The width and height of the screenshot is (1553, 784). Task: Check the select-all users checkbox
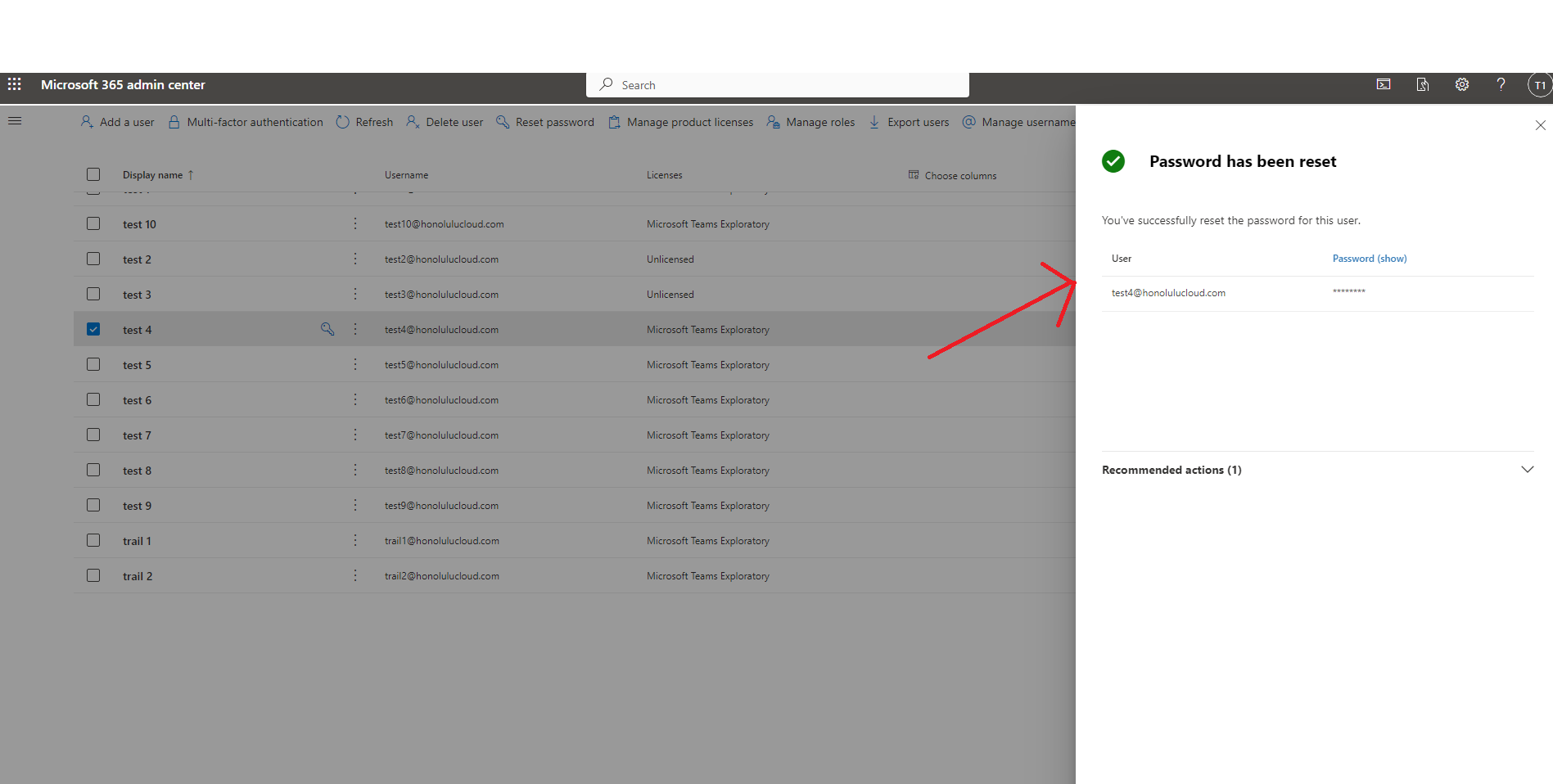93,174
